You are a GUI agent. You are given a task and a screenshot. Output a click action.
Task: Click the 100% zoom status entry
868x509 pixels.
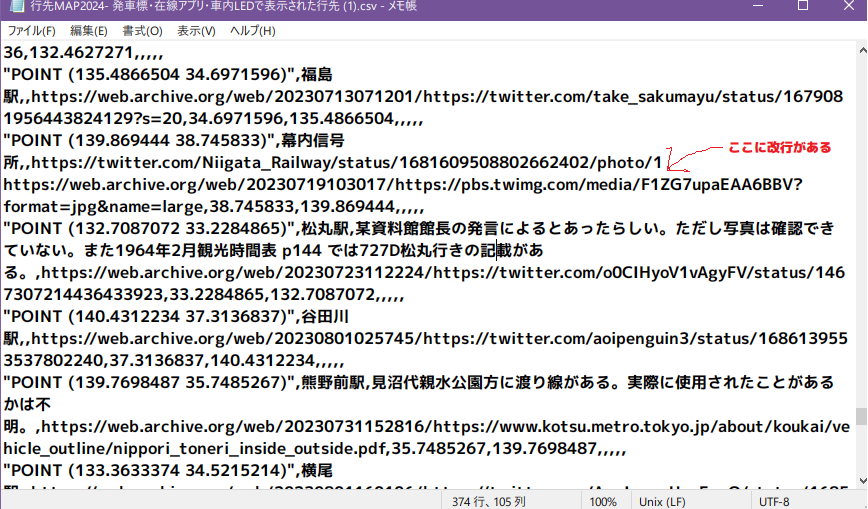[603, 502]
